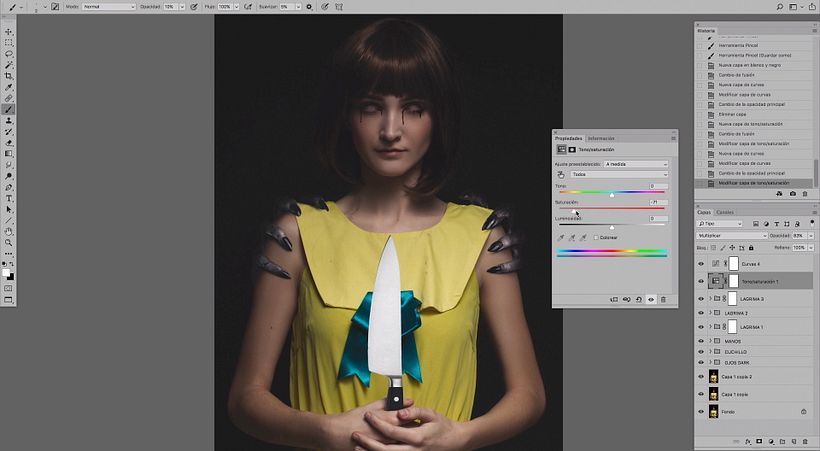Switch to the Información tab
Viewport: 820px width, 451px height.
pyautogui.click(x=601, y=139)
